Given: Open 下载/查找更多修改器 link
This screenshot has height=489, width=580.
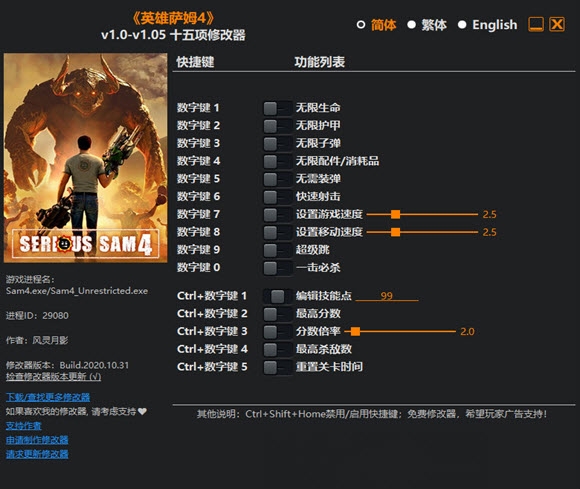Looking at the screenshot, I should 48,397.
